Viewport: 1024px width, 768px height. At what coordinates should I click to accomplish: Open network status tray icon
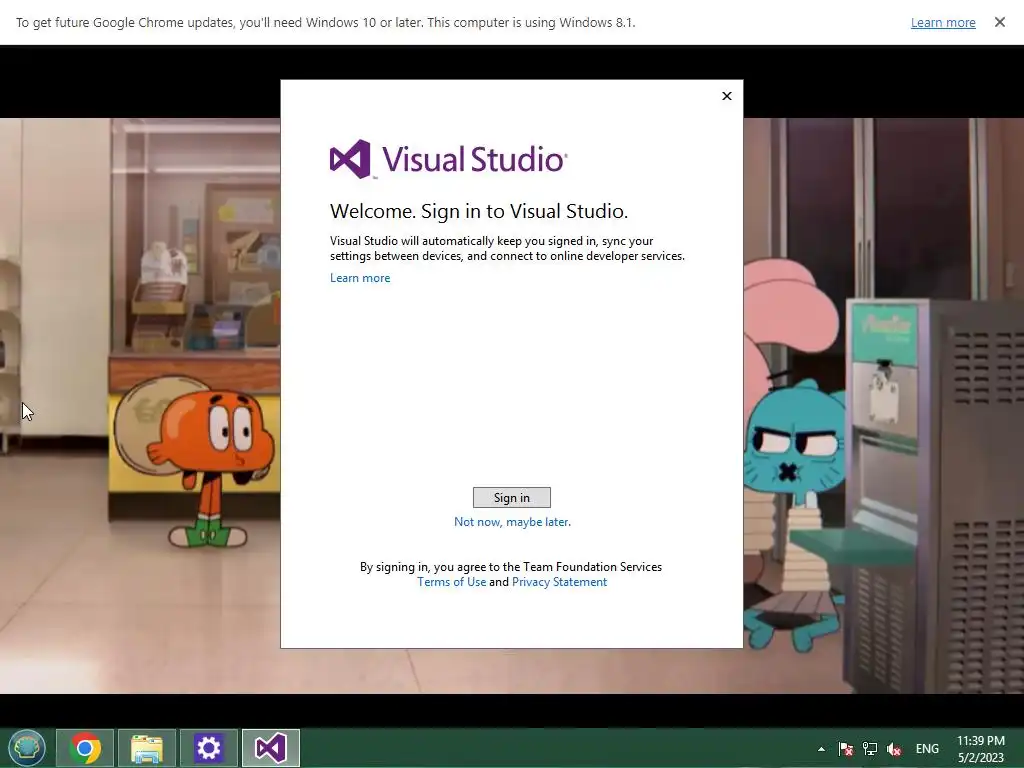pyautogui.click(x=870, y=749)
